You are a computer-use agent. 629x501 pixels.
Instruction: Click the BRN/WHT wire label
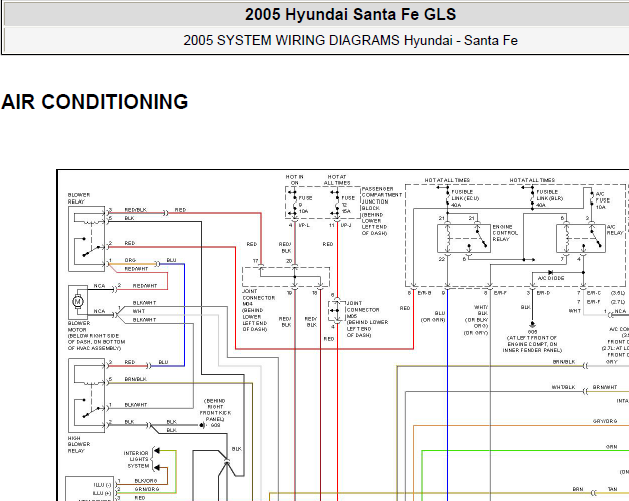point(605,387)
